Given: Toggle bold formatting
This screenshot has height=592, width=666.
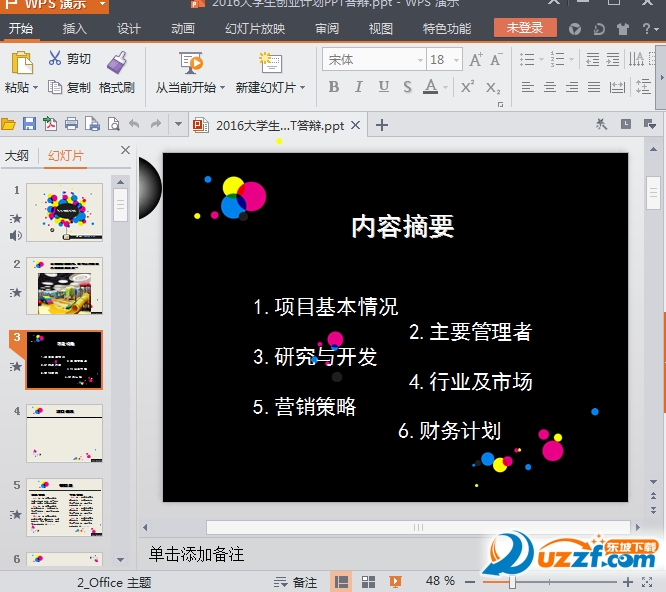Looking at the screenshot, I should [x=334, y=87].
